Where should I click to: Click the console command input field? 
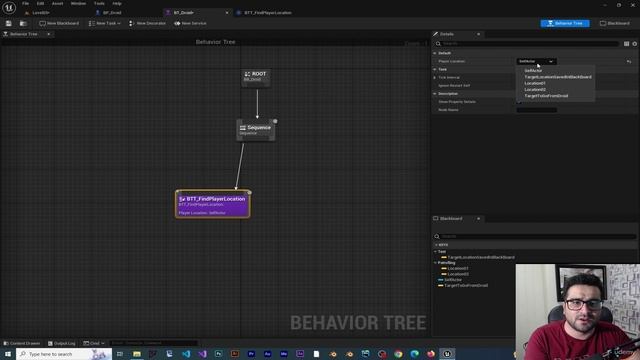[153, 343]
